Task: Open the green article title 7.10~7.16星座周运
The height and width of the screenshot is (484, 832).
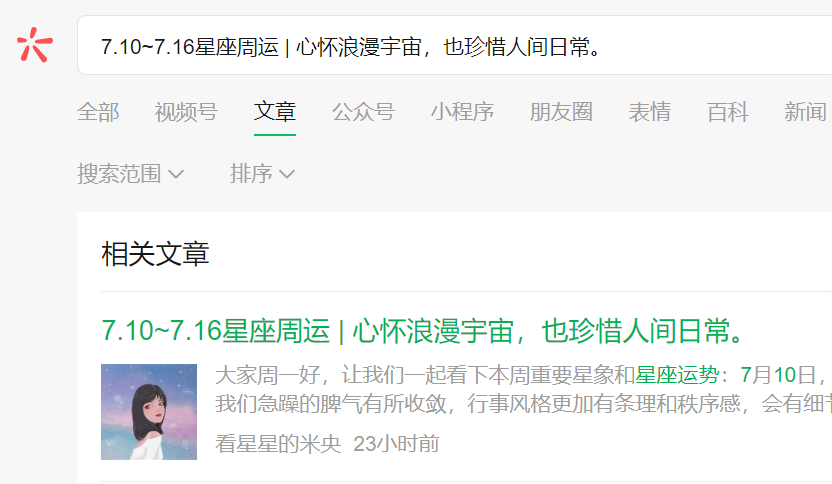Action: (423, 331)
